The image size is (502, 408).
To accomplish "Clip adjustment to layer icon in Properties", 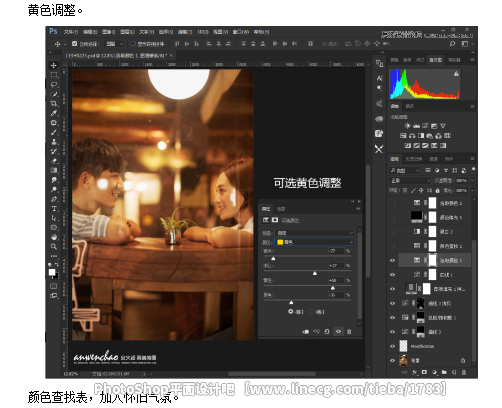I will [x=305, y=331].
